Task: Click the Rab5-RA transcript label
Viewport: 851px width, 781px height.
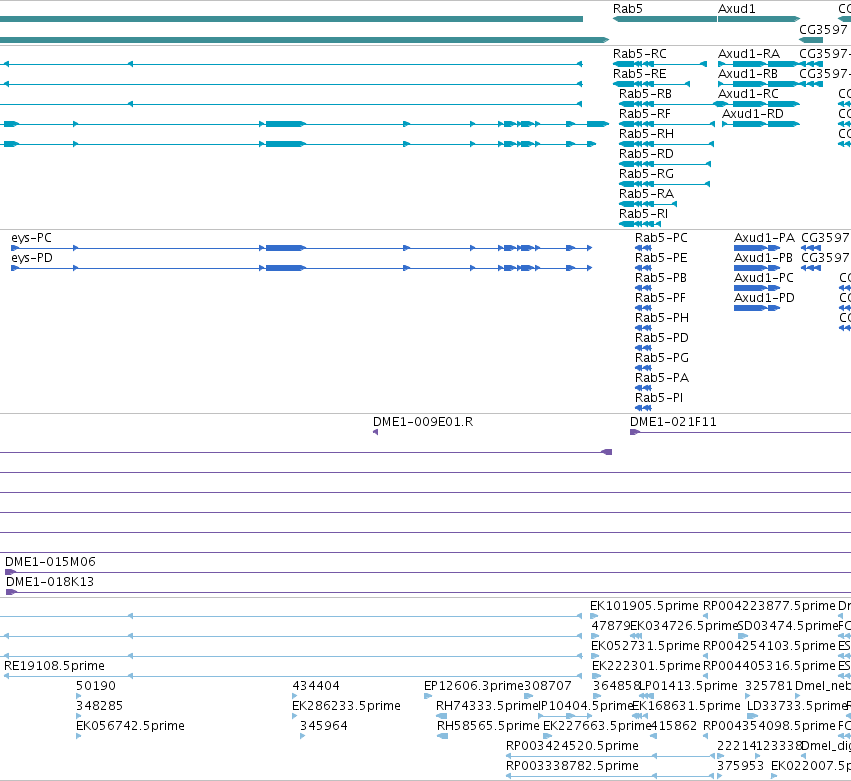Action: (x=646, y=194)
